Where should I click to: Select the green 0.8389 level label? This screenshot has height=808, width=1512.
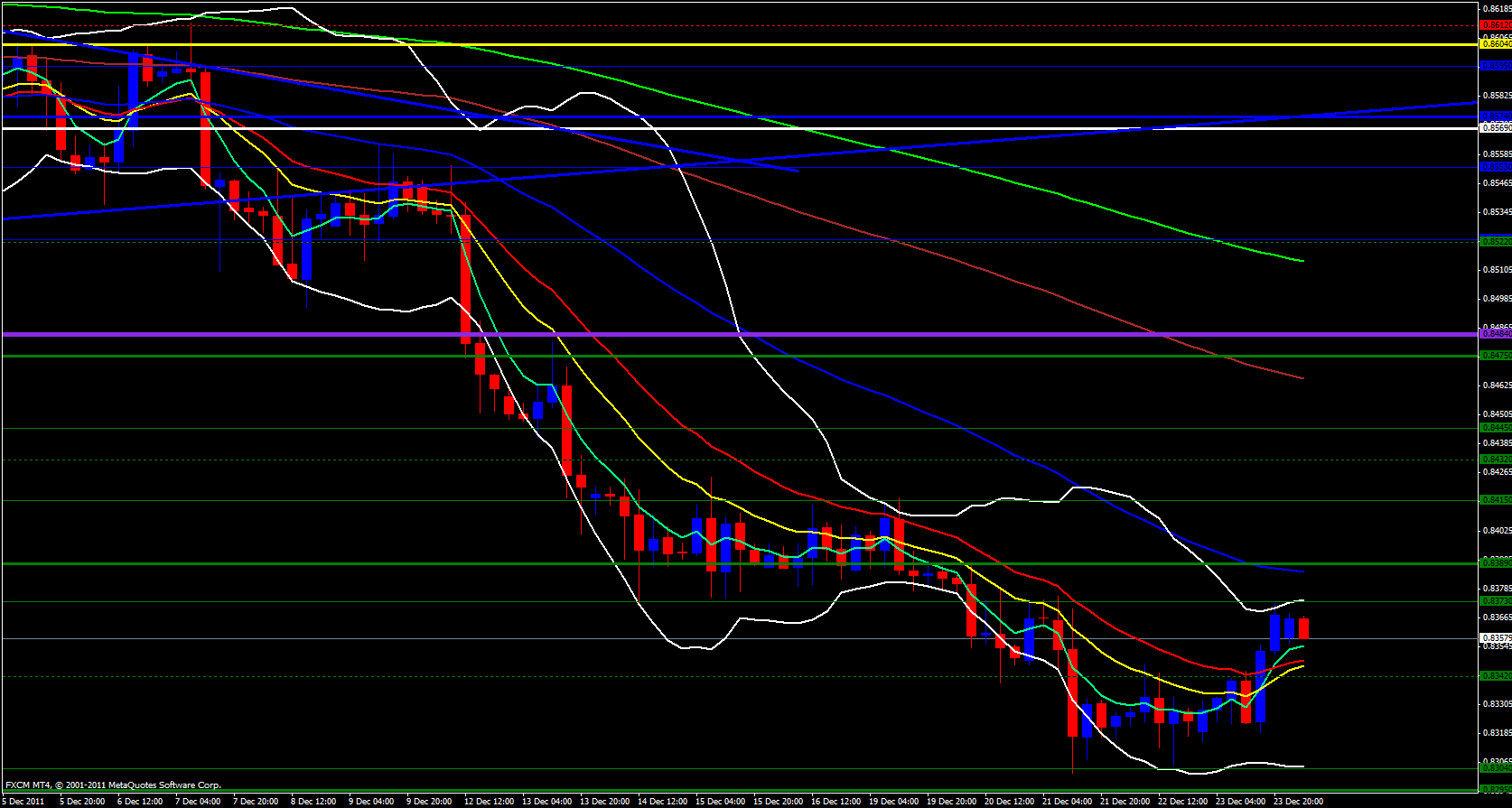(1495, 562)
